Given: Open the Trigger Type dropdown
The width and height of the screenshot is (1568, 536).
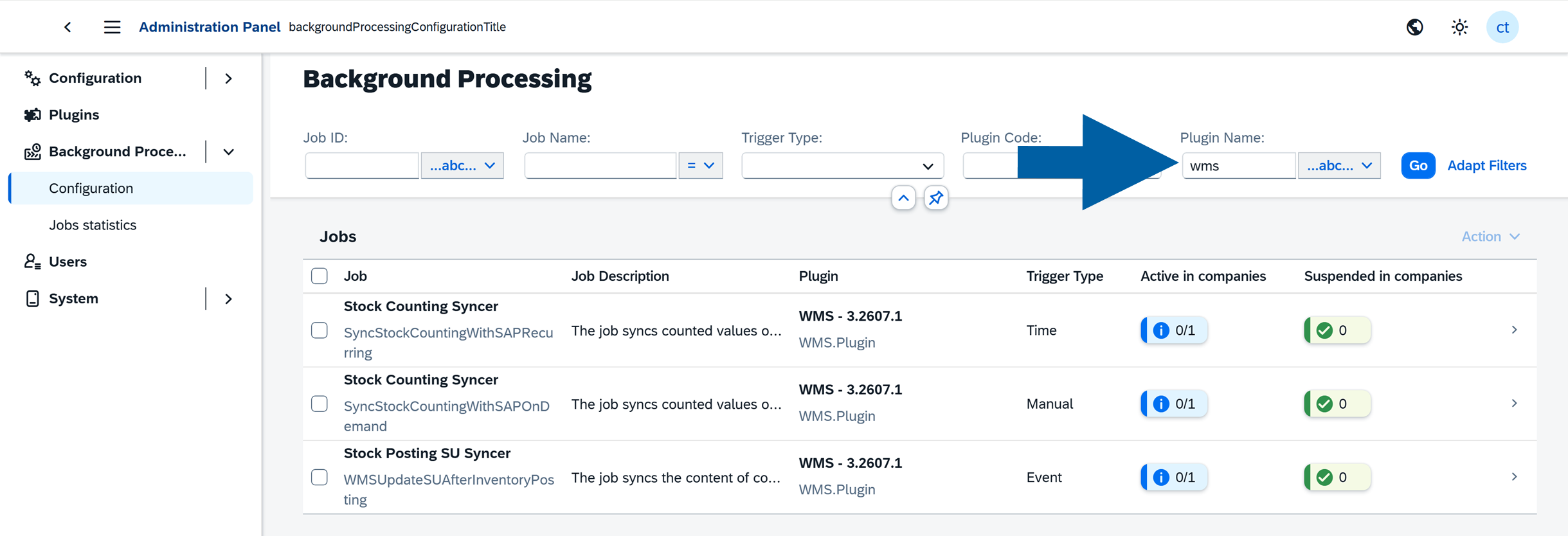Looking at the screenshot, I should tap(843, 166).
